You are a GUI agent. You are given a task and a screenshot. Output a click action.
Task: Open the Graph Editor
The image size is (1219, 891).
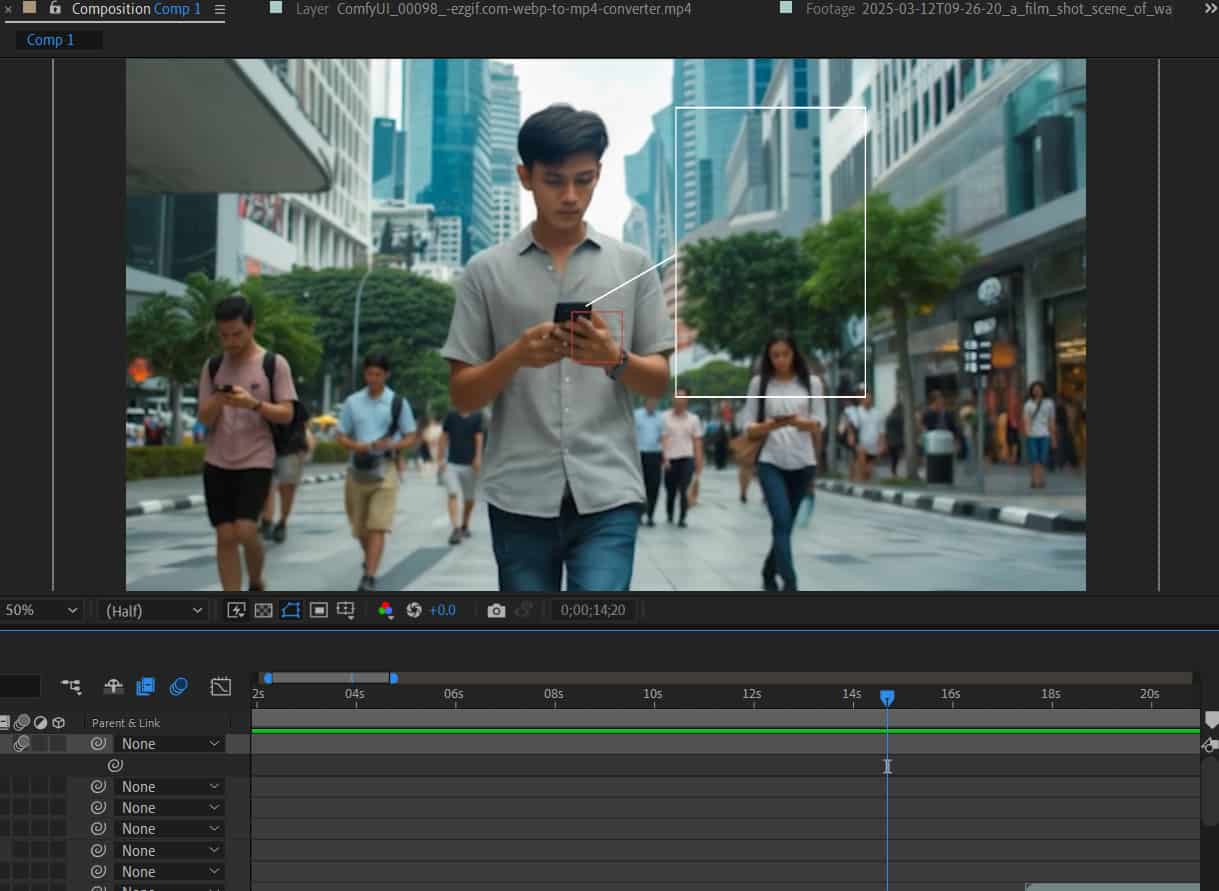pos(221,686)
